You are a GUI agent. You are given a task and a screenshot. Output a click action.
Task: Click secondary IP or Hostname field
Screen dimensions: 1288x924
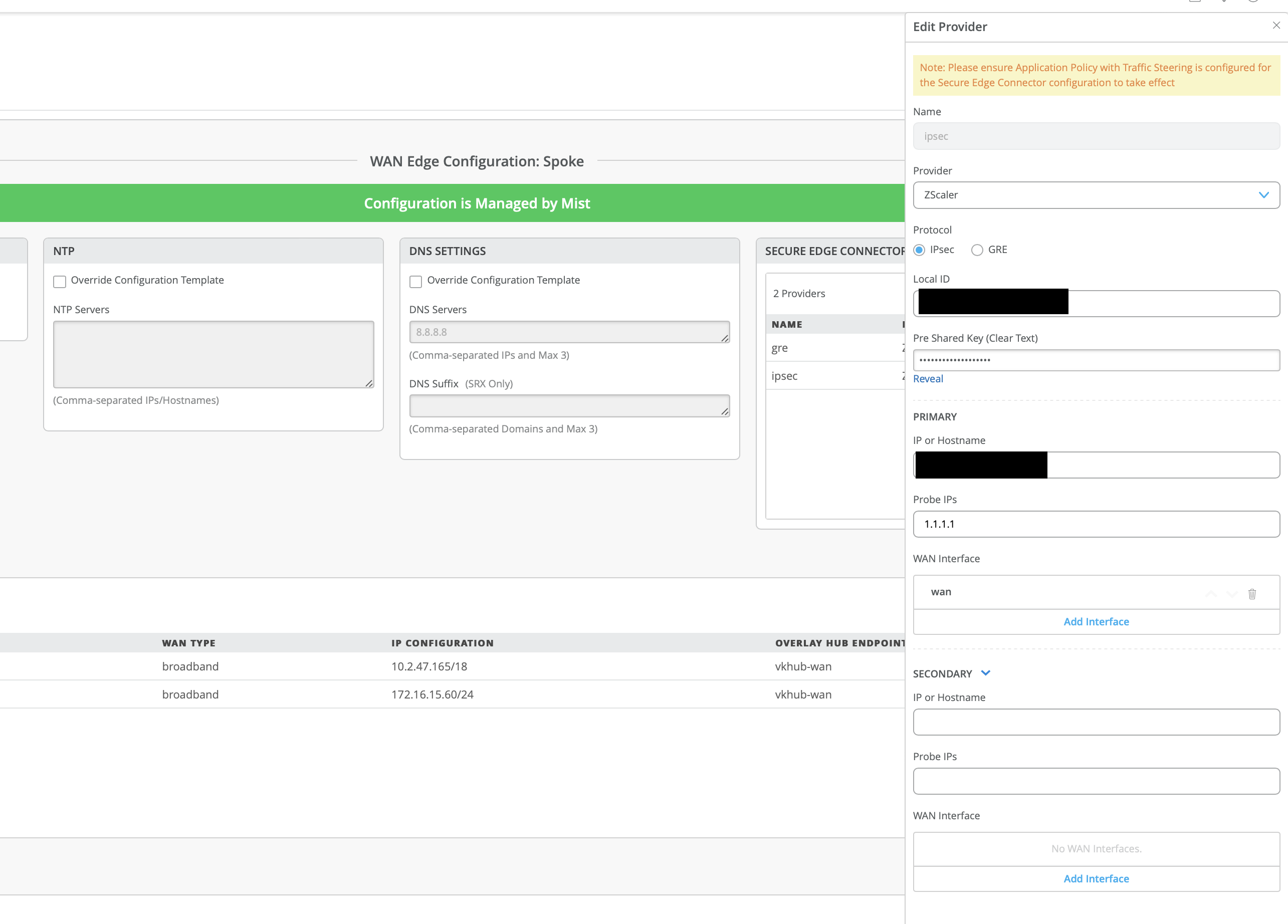1096,722
